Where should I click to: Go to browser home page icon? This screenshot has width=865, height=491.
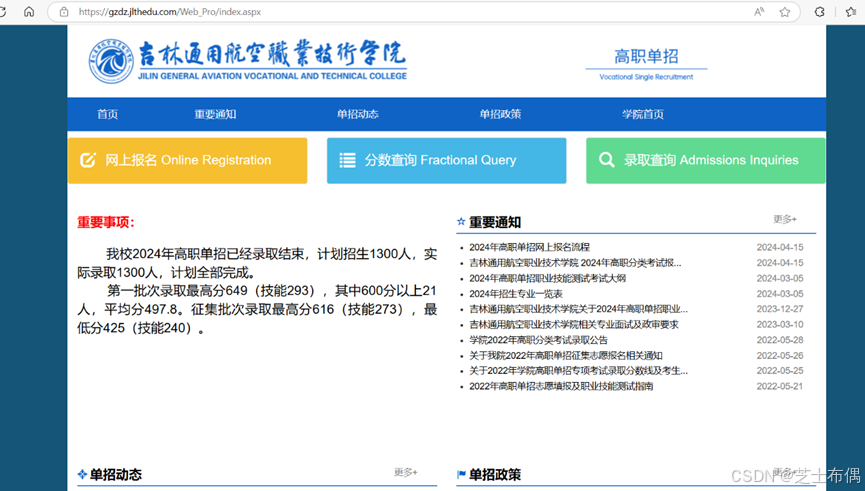[29, 12]
